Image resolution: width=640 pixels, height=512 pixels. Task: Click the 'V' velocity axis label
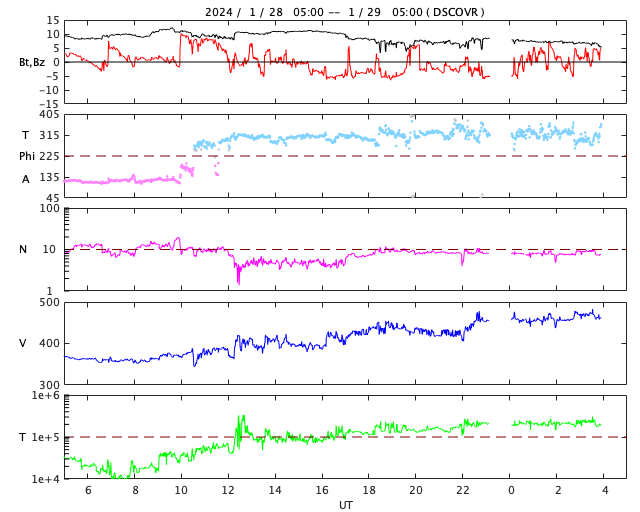(x=23, y=343)
